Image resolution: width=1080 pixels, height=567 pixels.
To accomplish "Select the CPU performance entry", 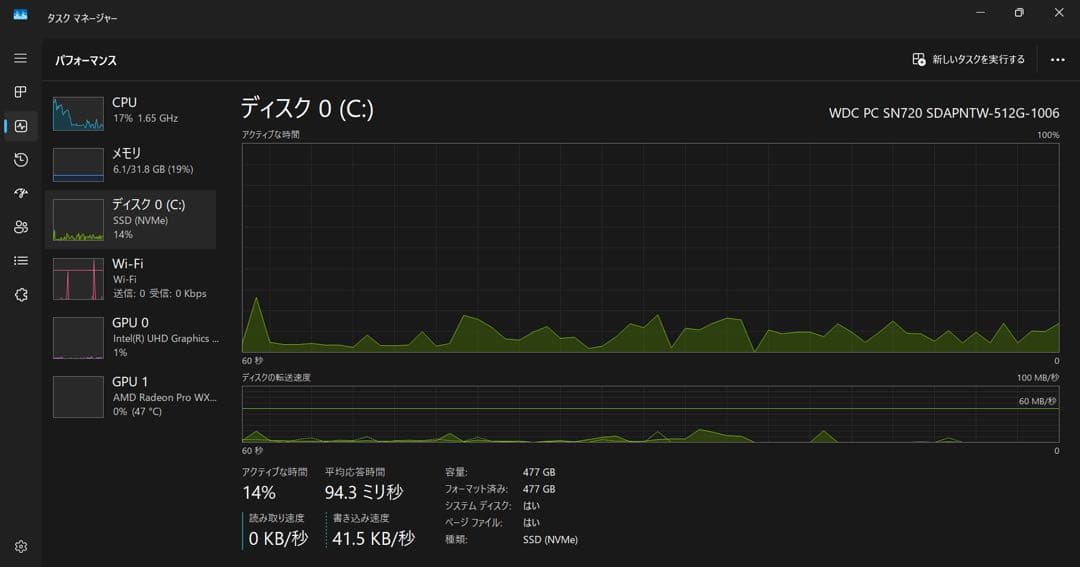I will tap(130, 113).
